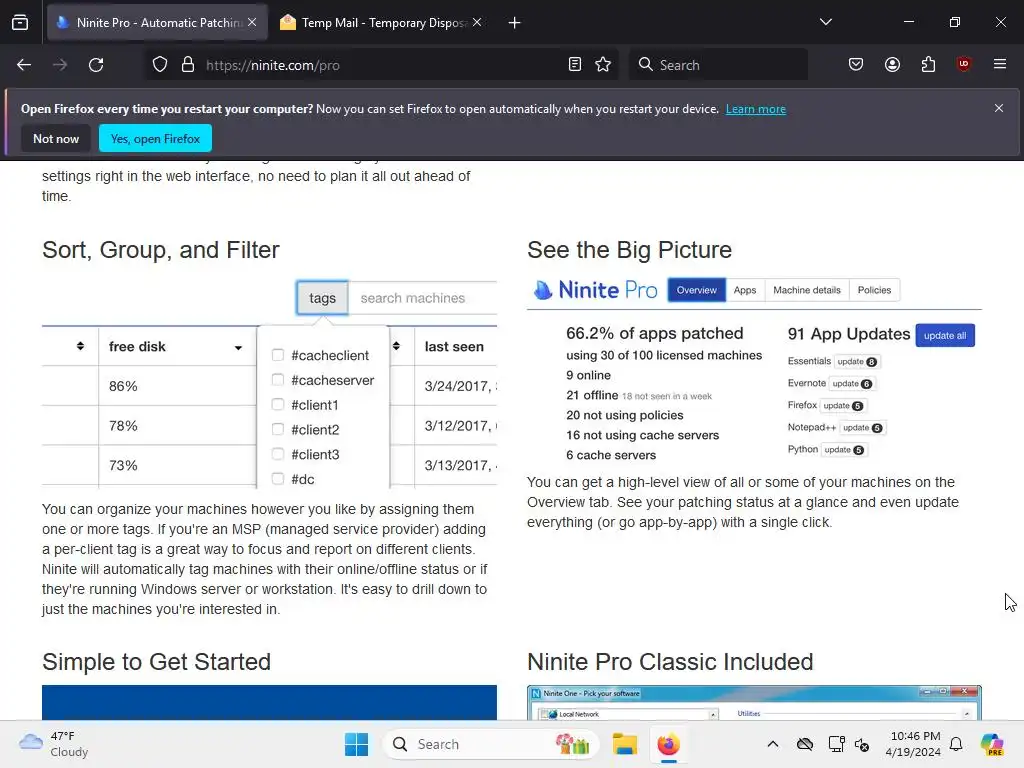
Task: Select the Apps tab in Ninite Pro
Action: click(x=744, y=290)
